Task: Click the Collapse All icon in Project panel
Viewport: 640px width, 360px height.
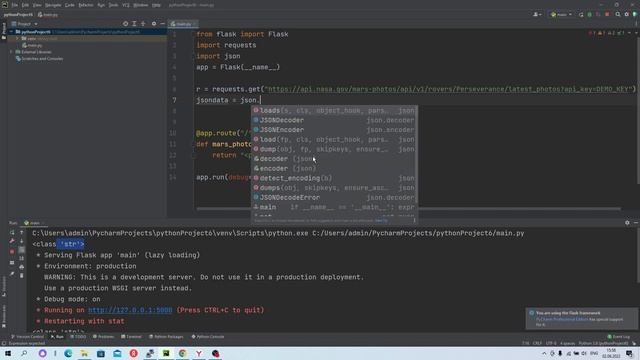Action: [x=143, y=24]
